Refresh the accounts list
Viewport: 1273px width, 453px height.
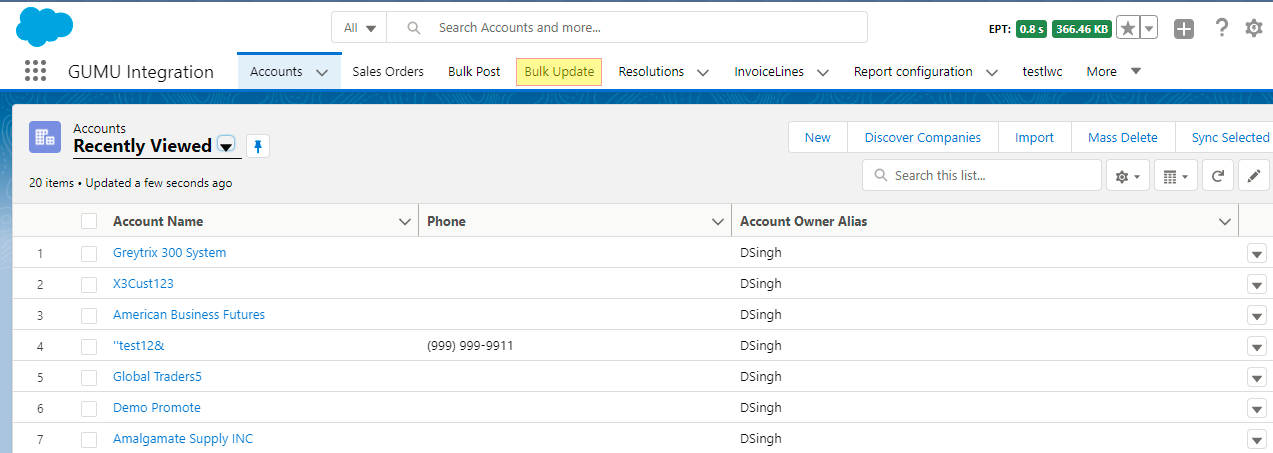click(x=1217, y=176)
